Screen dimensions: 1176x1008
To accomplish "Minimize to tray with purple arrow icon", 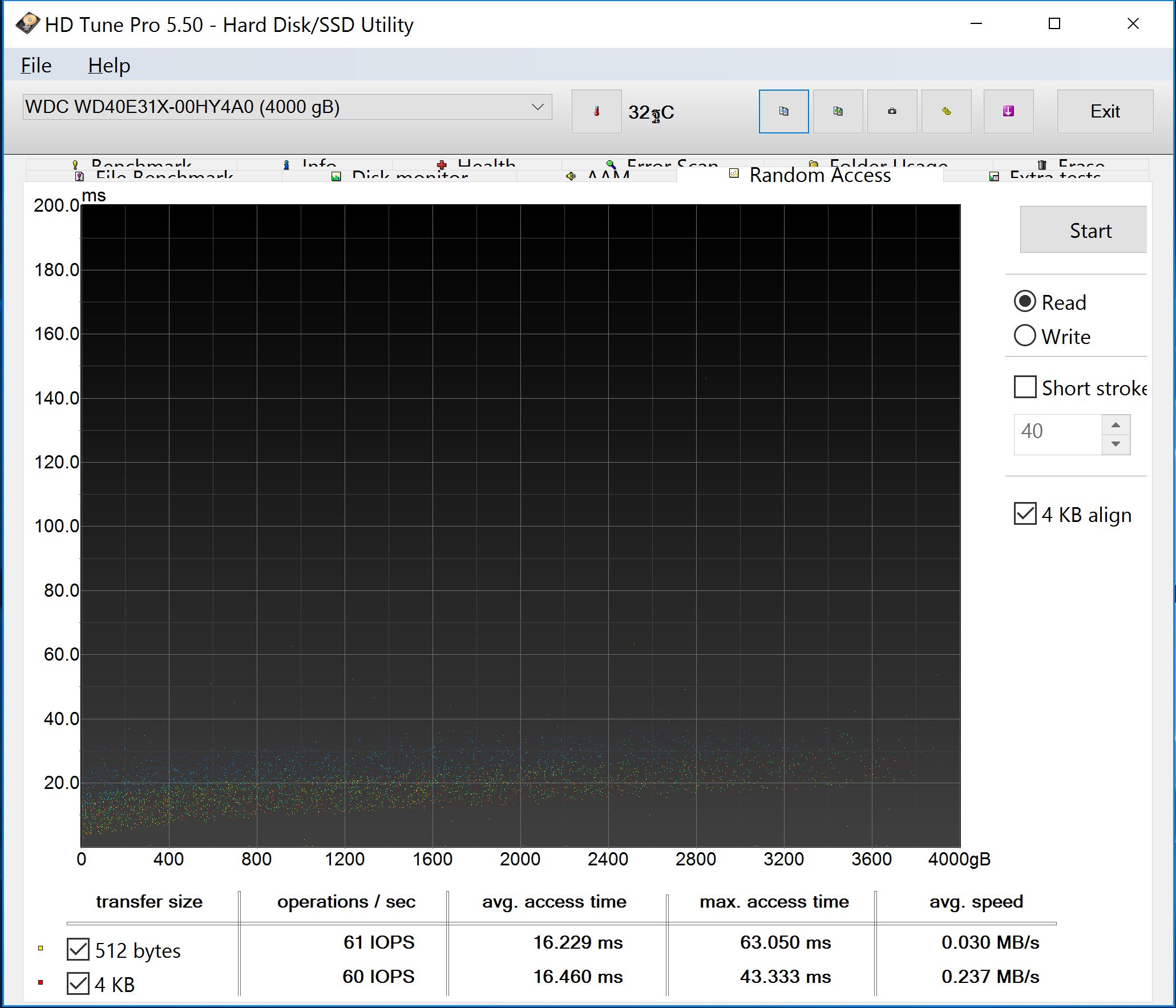I will pos(1008,111).
